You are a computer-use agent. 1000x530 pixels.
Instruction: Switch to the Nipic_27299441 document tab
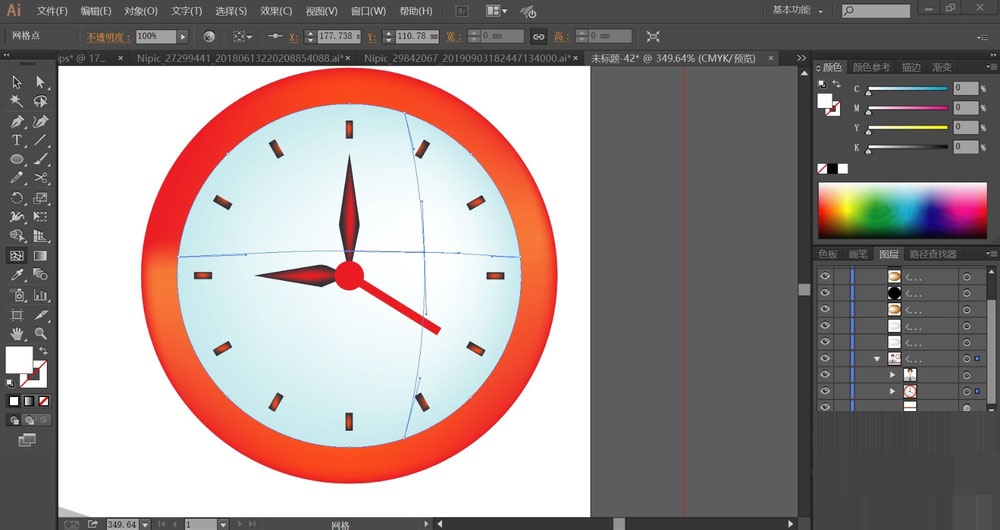click(240, 58)
